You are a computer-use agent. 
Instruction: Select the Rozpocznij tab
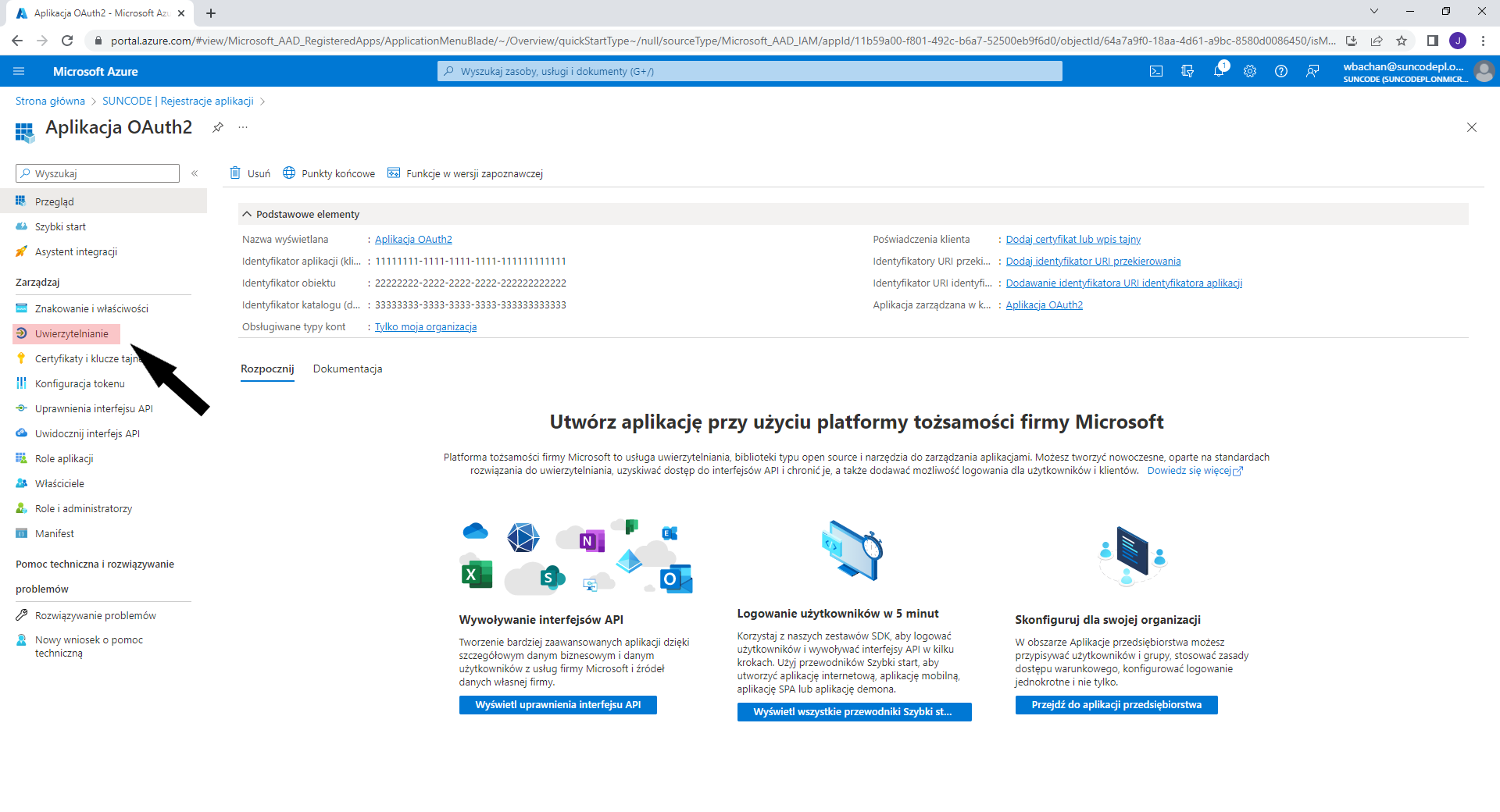[x=267, y=369]
